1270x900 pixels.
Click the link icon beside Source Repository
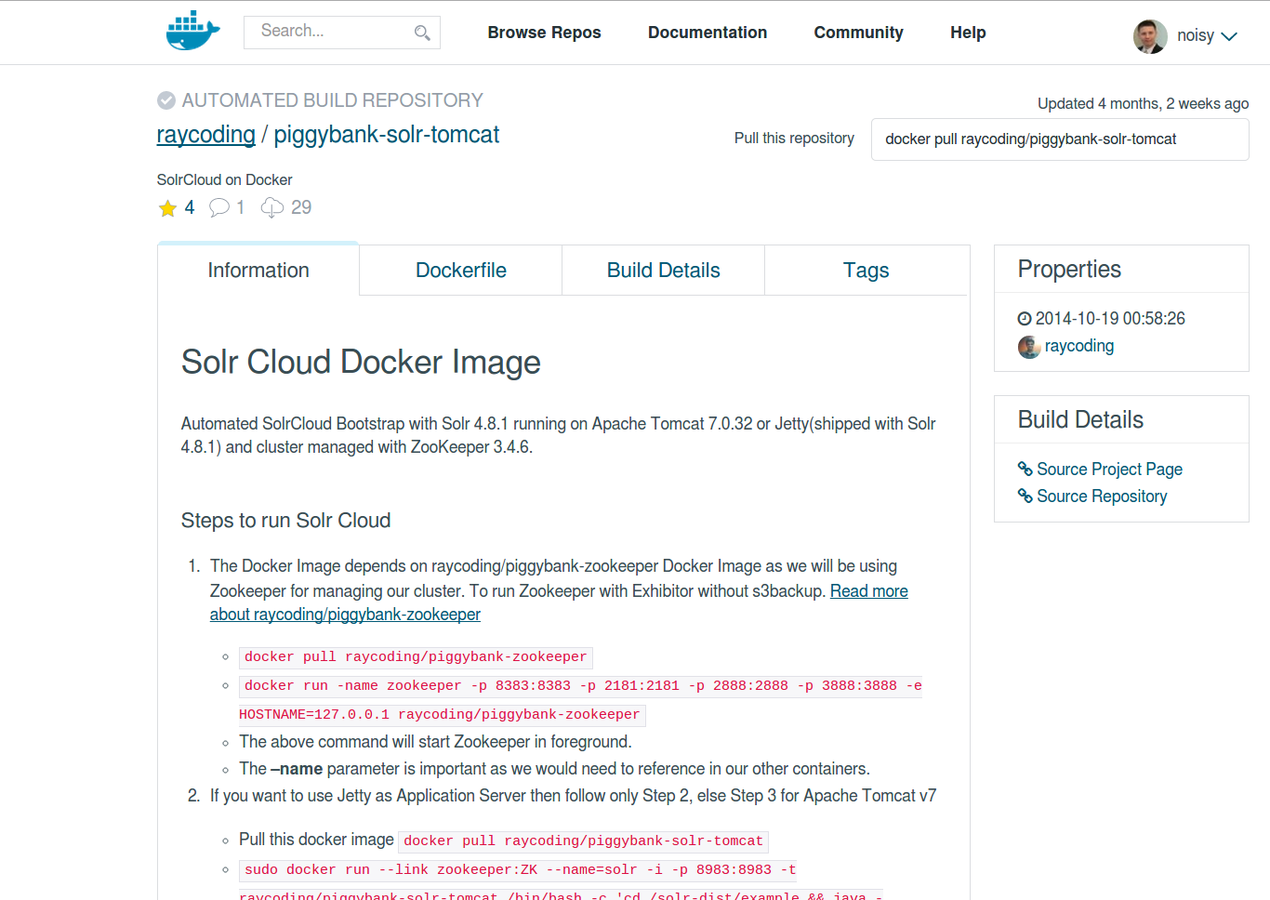(1025, 496)
